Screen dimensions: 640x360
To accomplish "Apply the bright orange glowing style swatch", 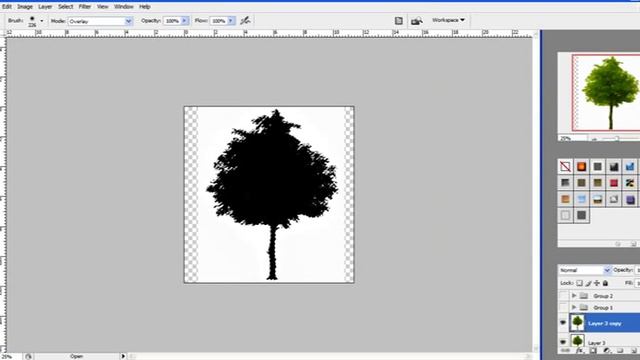I will (x=582, y=167).
